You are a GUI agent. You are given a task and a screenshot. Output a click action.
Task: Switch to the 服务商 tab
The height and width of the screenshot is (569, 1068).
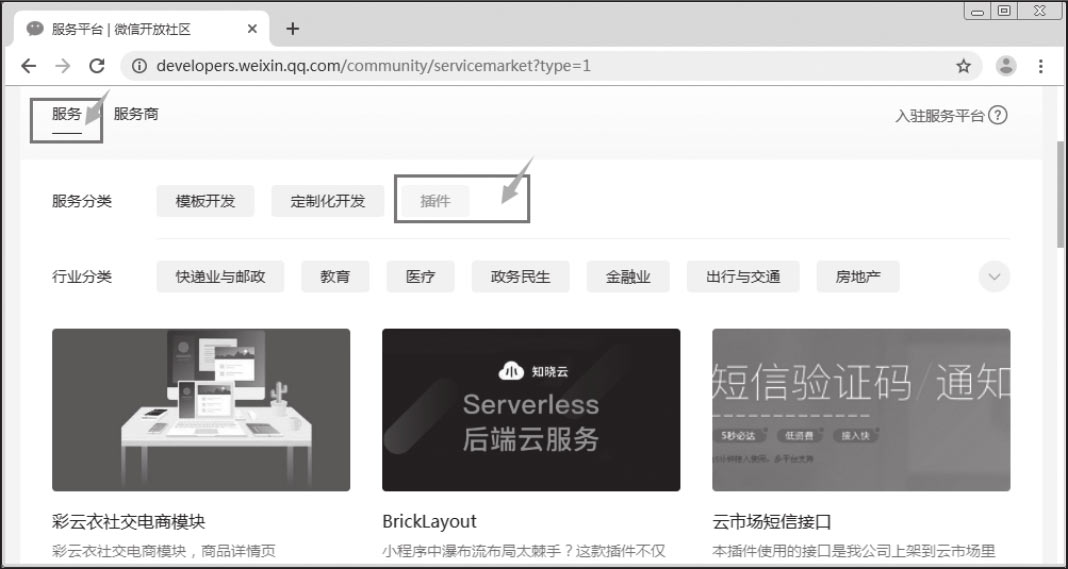click(136, 114)
